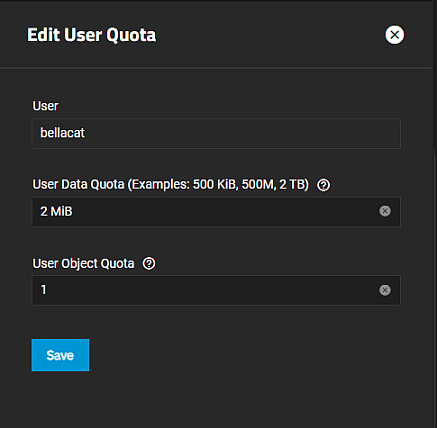Place cursor on the object quota value 1
This screenshot has height=428, width=437.
pyautogui.click(x=43, y=290)
